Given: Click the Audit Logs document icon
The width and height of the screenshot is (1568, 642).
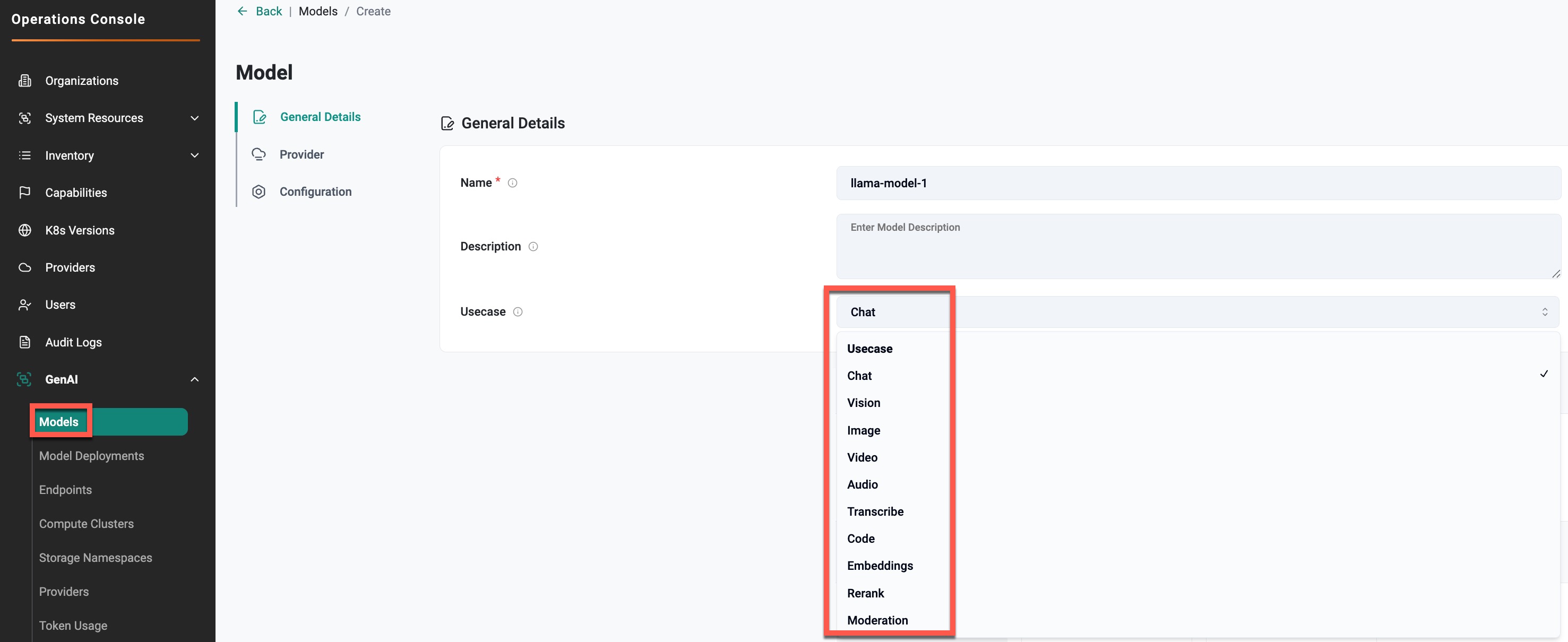Looking at the screenshot, I should pos(24,342).
